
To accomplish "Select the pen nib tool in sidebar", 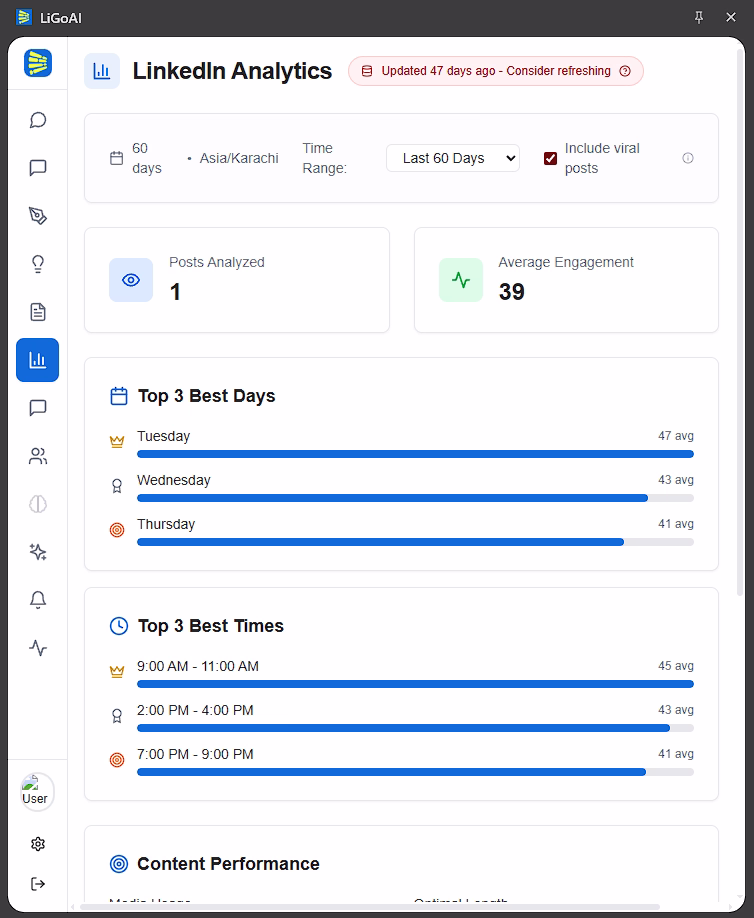I will (38, 216).
